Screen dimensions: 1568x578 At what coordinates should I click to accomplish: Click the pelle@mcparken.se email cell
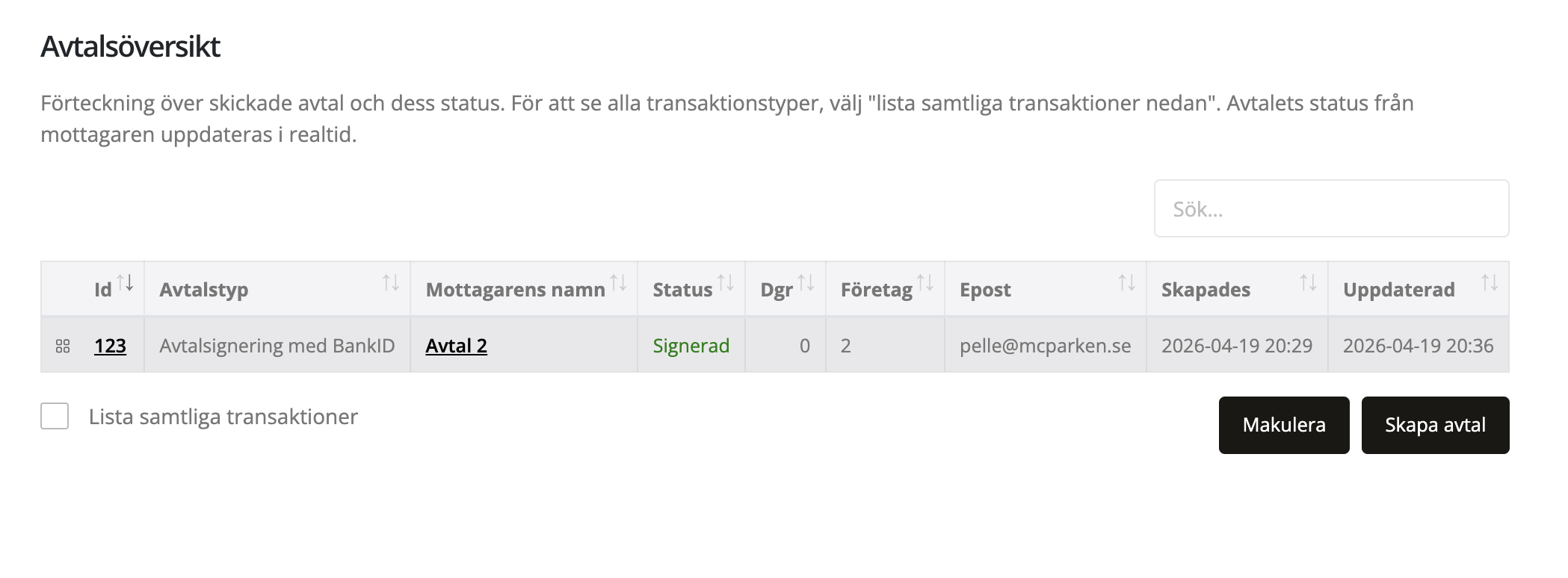[1045, 346]
